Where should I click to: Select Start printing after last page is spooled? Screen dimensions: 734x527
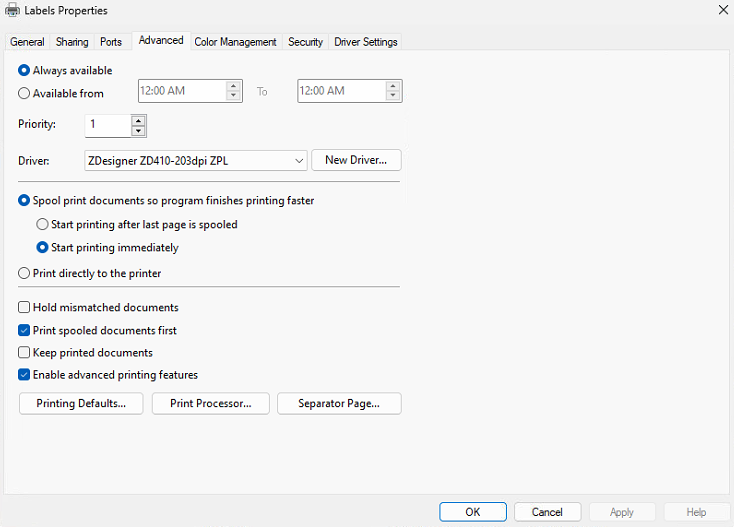[x=43, y=225]
